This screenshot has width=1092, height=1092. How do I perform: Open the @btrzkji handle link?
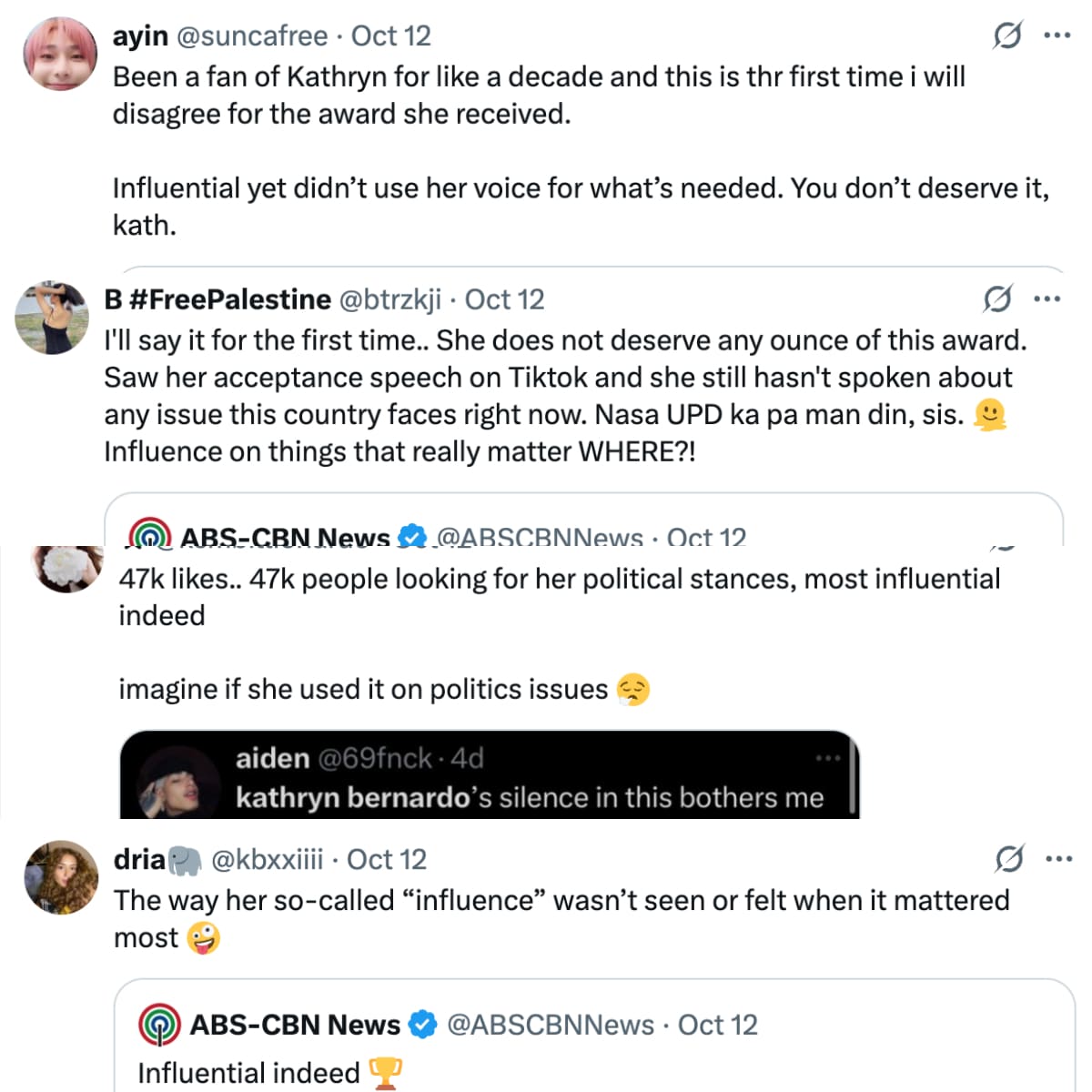pos(389,298)
